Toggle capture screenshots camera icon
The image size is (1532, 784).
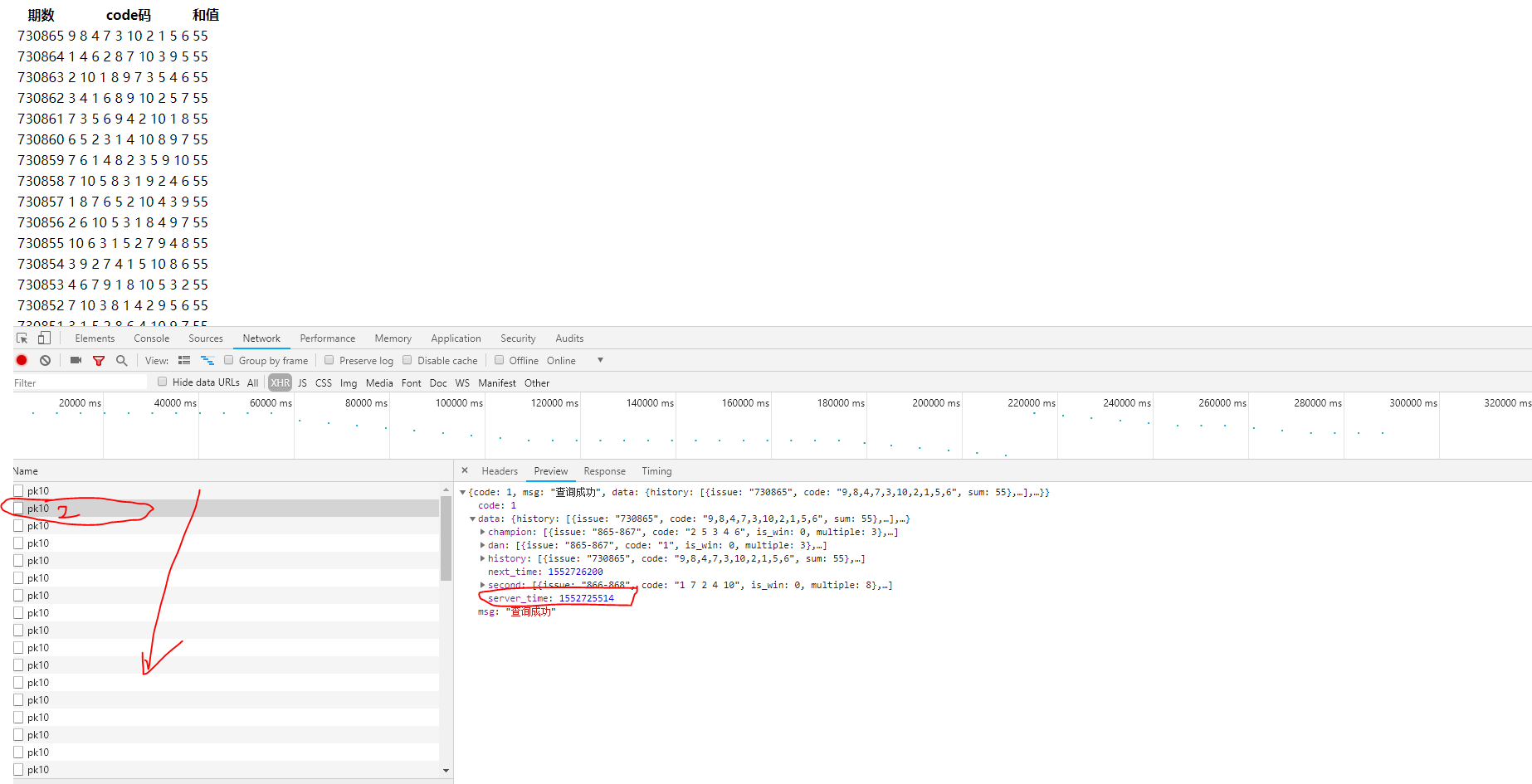tap(76, 360)
